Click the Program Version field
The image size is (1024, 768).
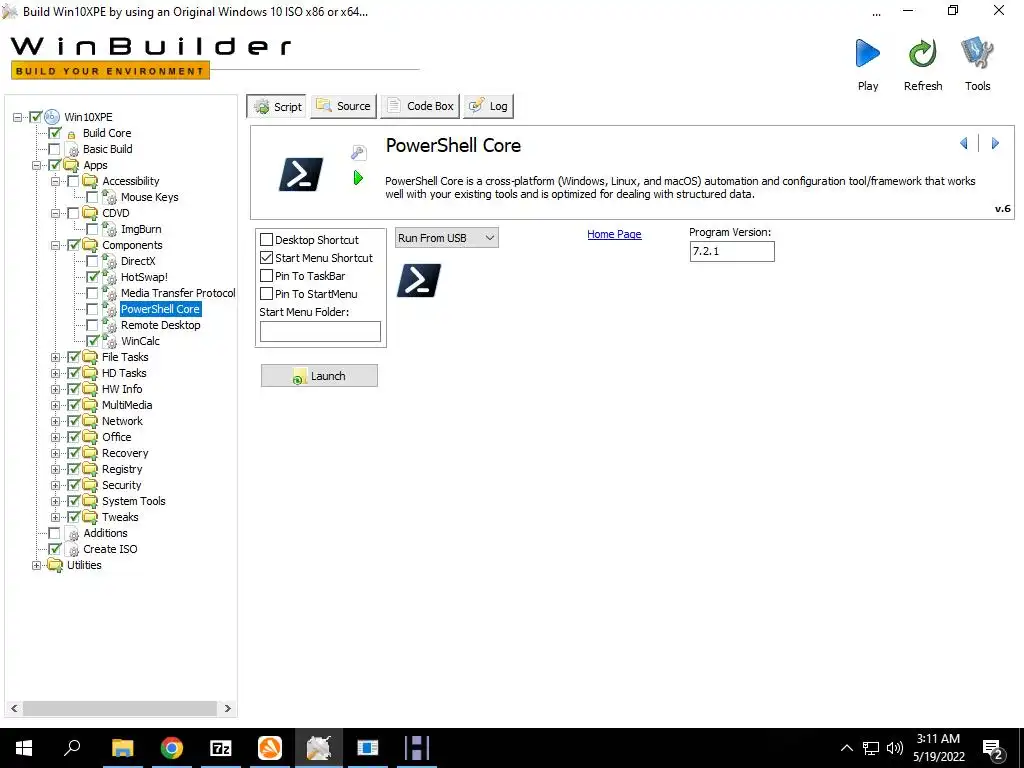point(732,251)
